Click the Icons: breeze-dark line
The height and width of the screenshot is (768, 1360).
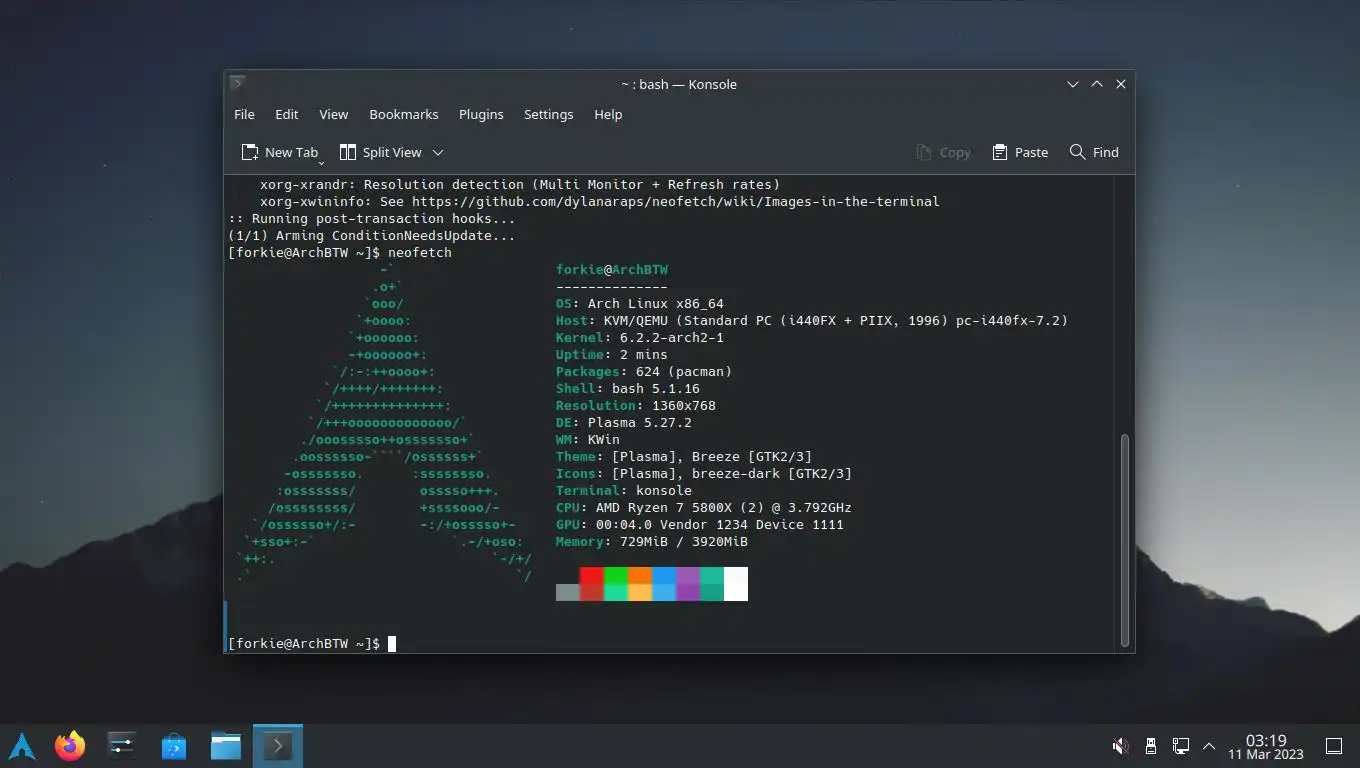(x=704, y=473)
